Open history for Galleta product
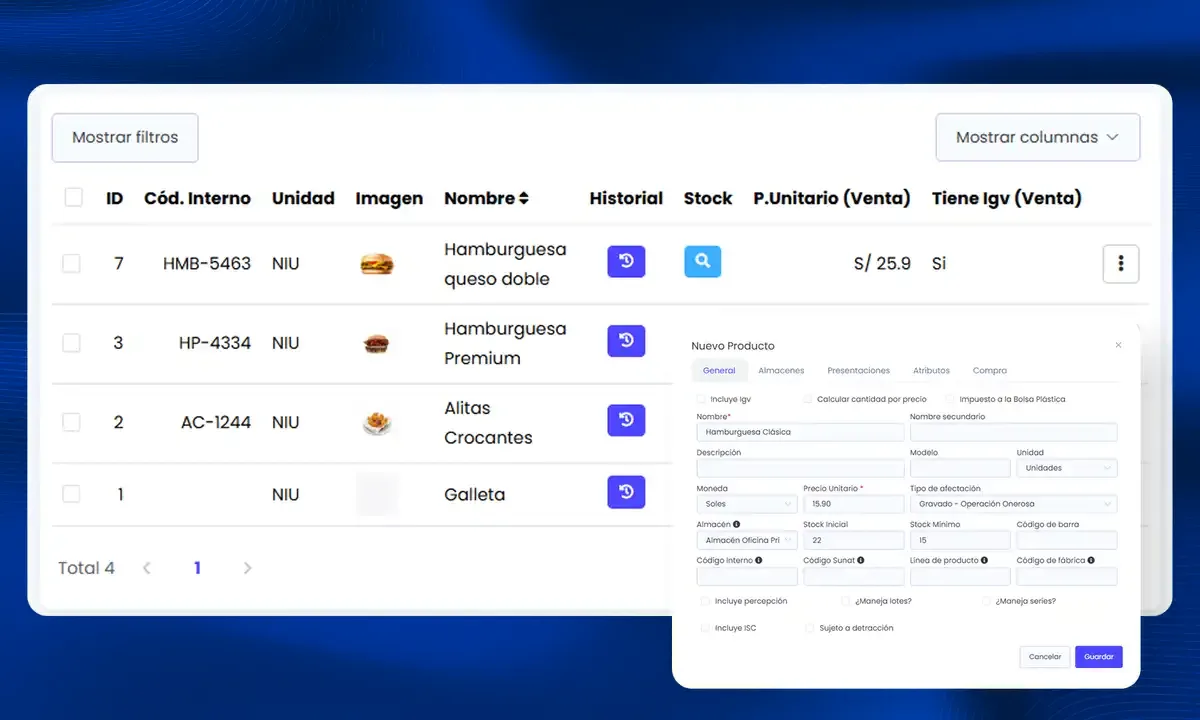Screen dimensions: 1200x720 coord(626,492)
